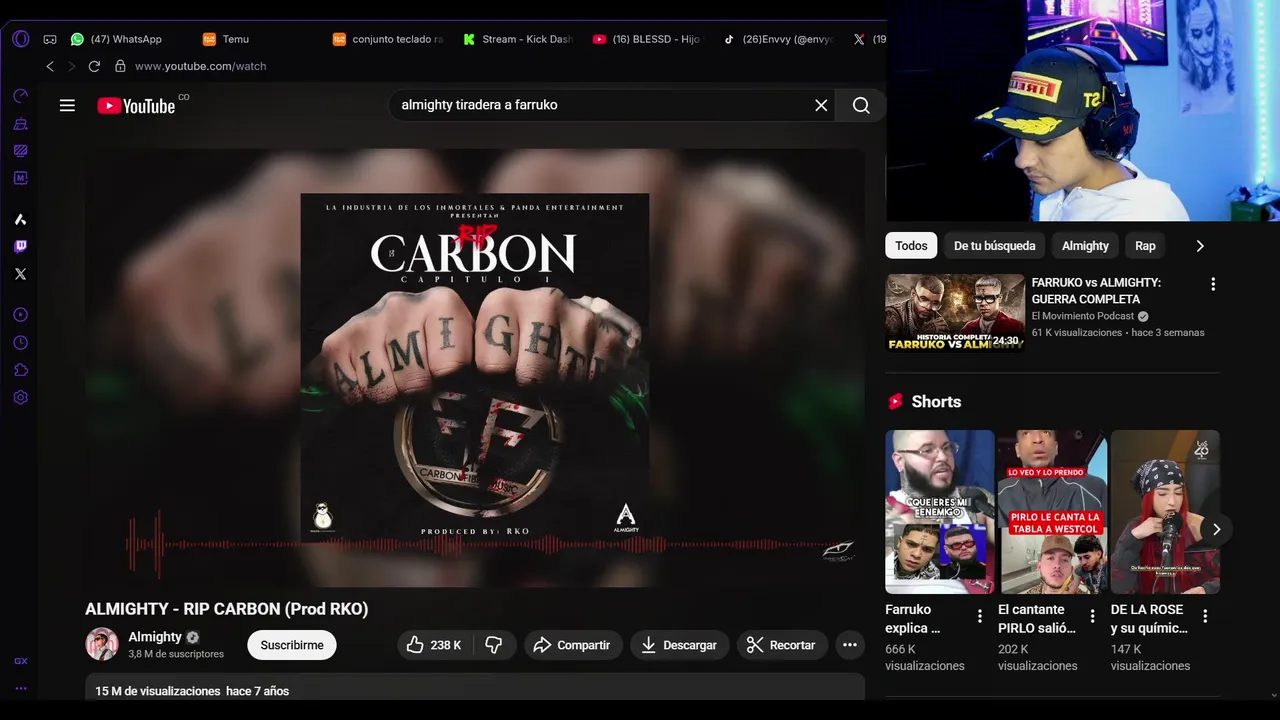Open FARRUKO vs ALMIGHTY: GUERRA COMPLETA title

[1096, 291]
